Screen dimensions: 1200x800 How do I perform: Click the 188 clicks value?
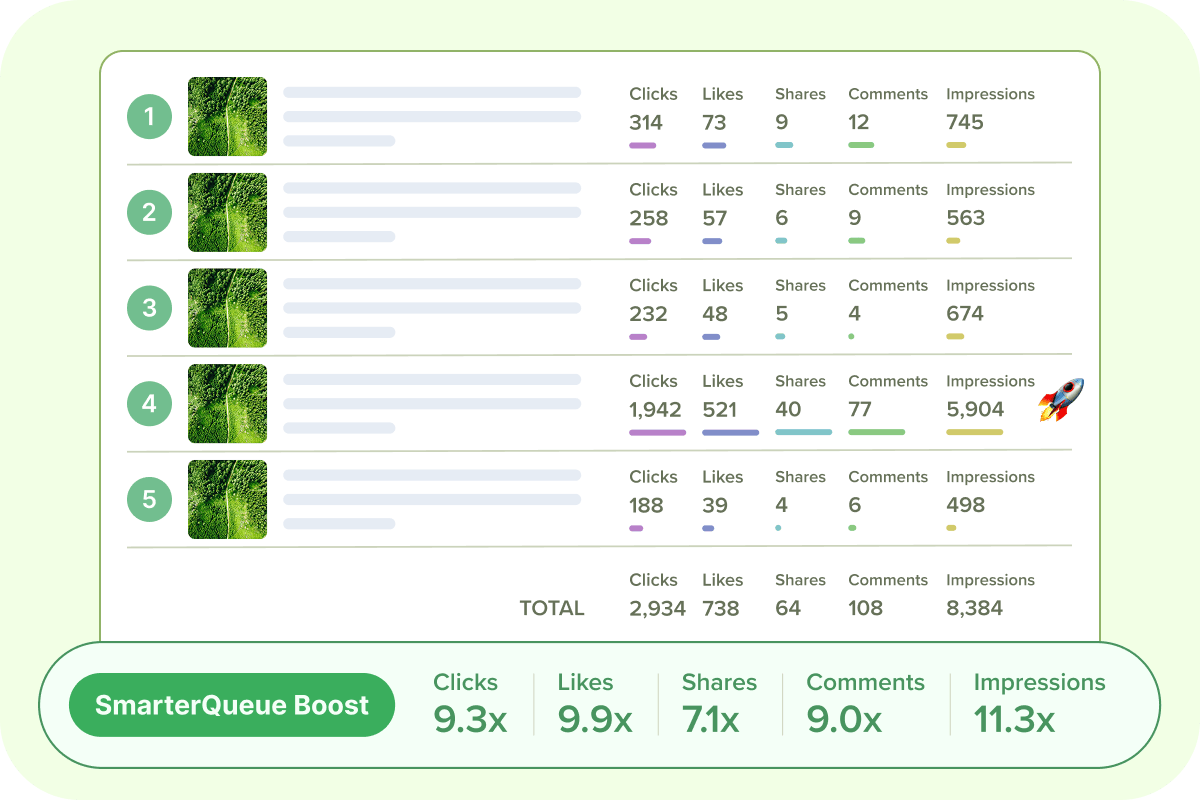[x=646, y=505]
